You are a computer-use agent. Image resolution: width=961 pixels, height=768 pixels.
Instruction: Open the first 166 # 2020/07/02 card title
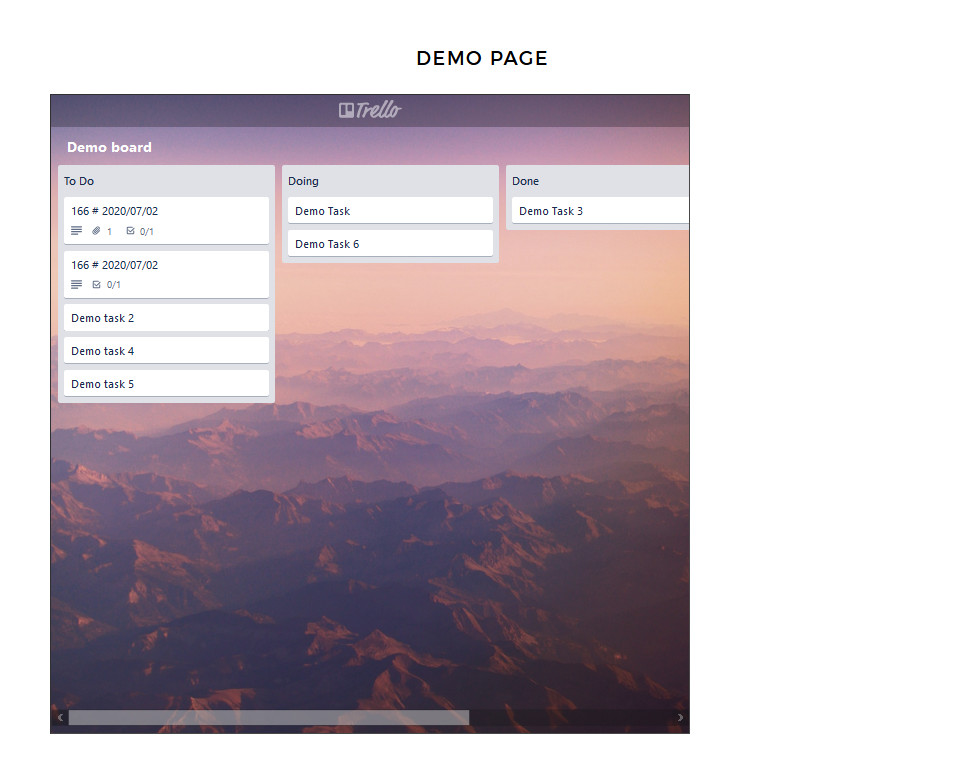point(115,211)
